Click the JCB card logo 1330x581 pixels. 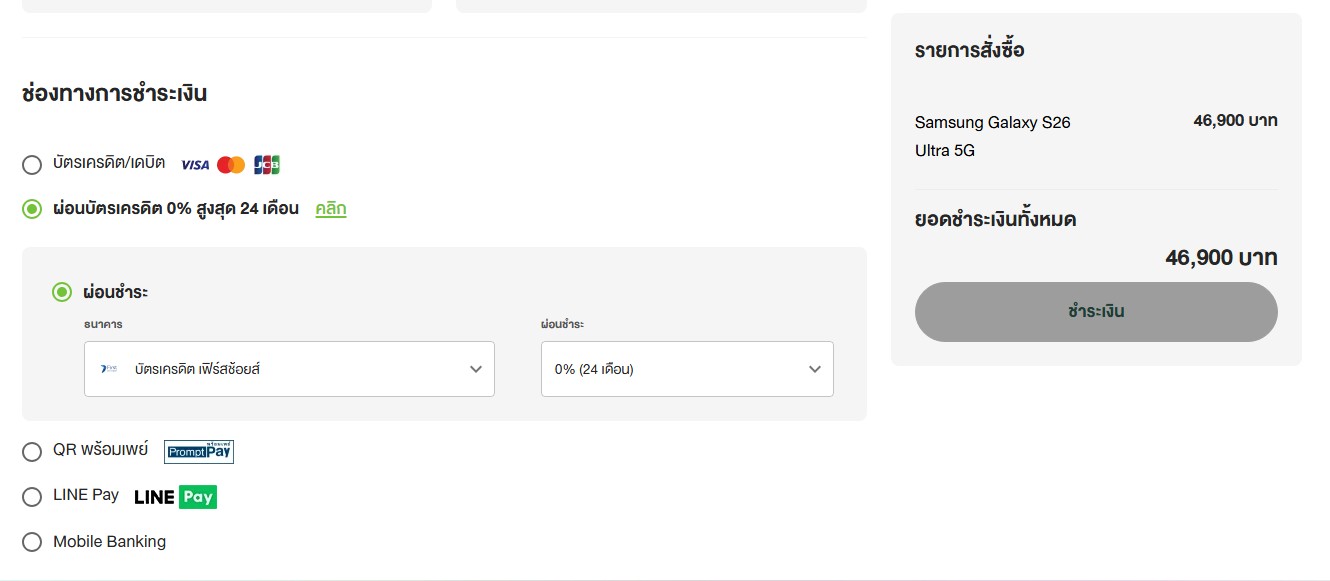(267, 165)
